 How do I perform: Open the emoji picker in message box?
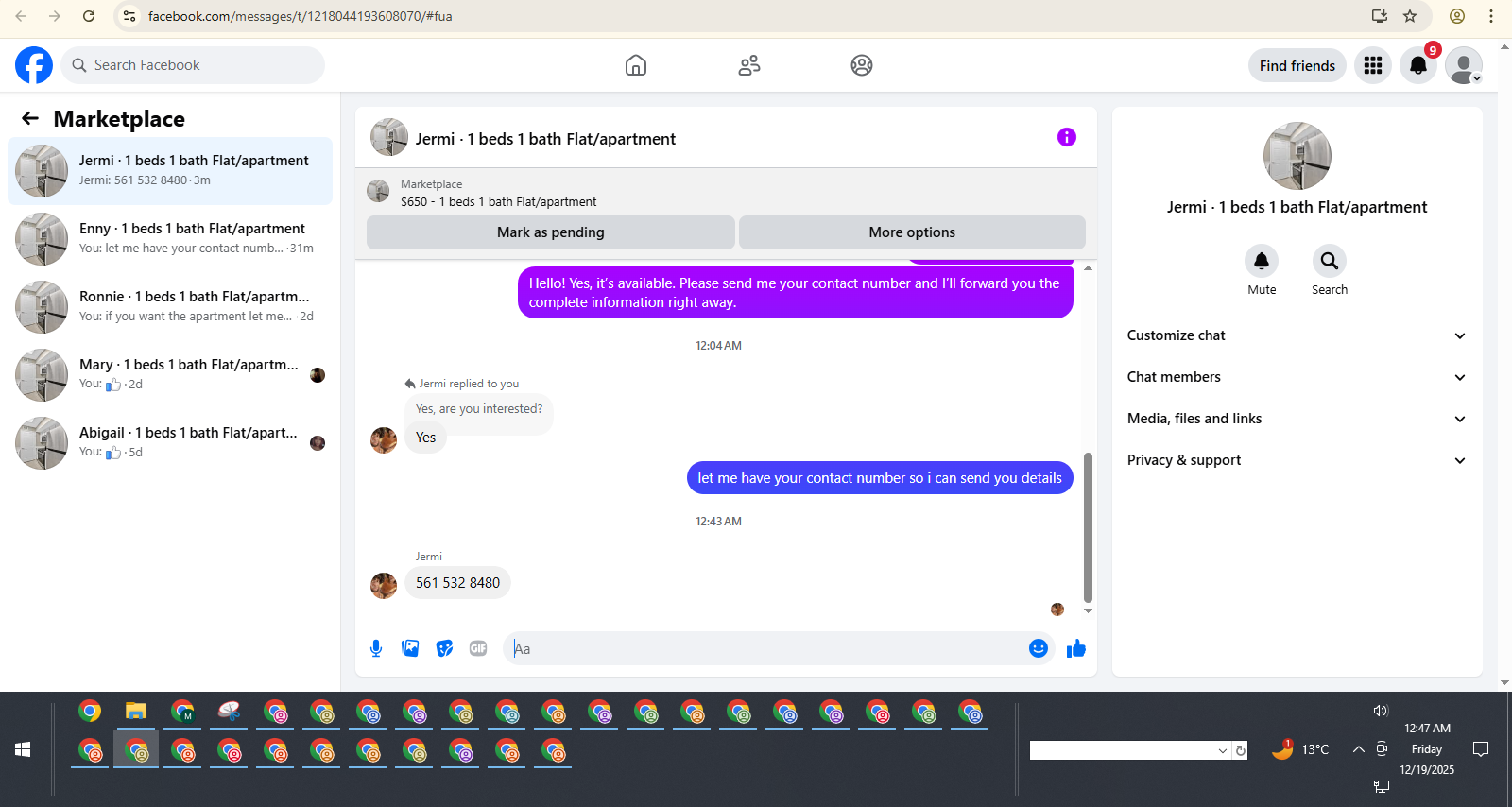1039,648
